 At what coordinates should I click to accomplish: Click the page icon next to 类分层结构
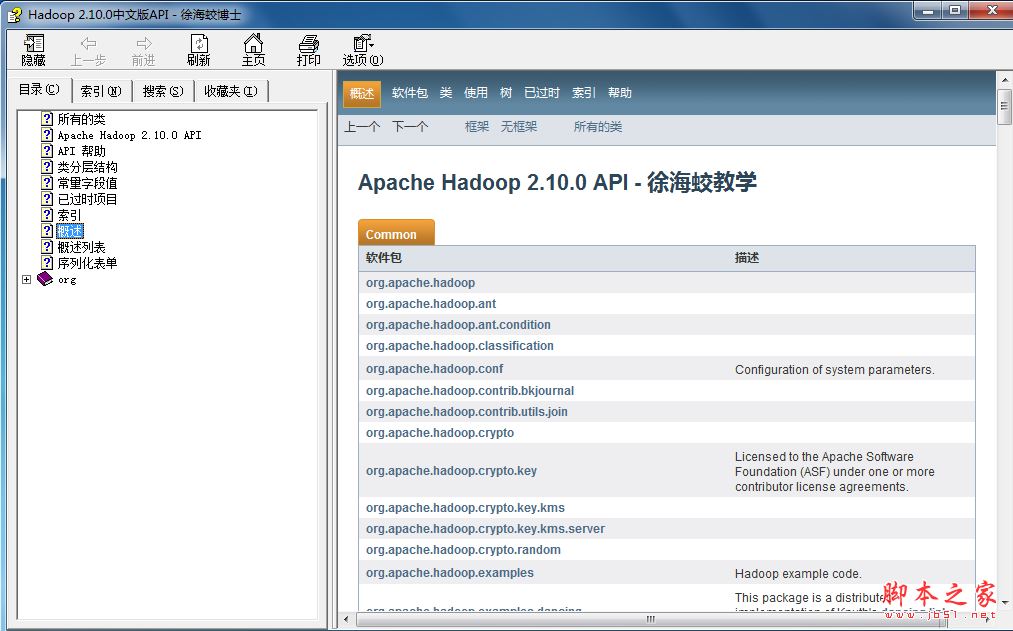[x=47, y=167]
